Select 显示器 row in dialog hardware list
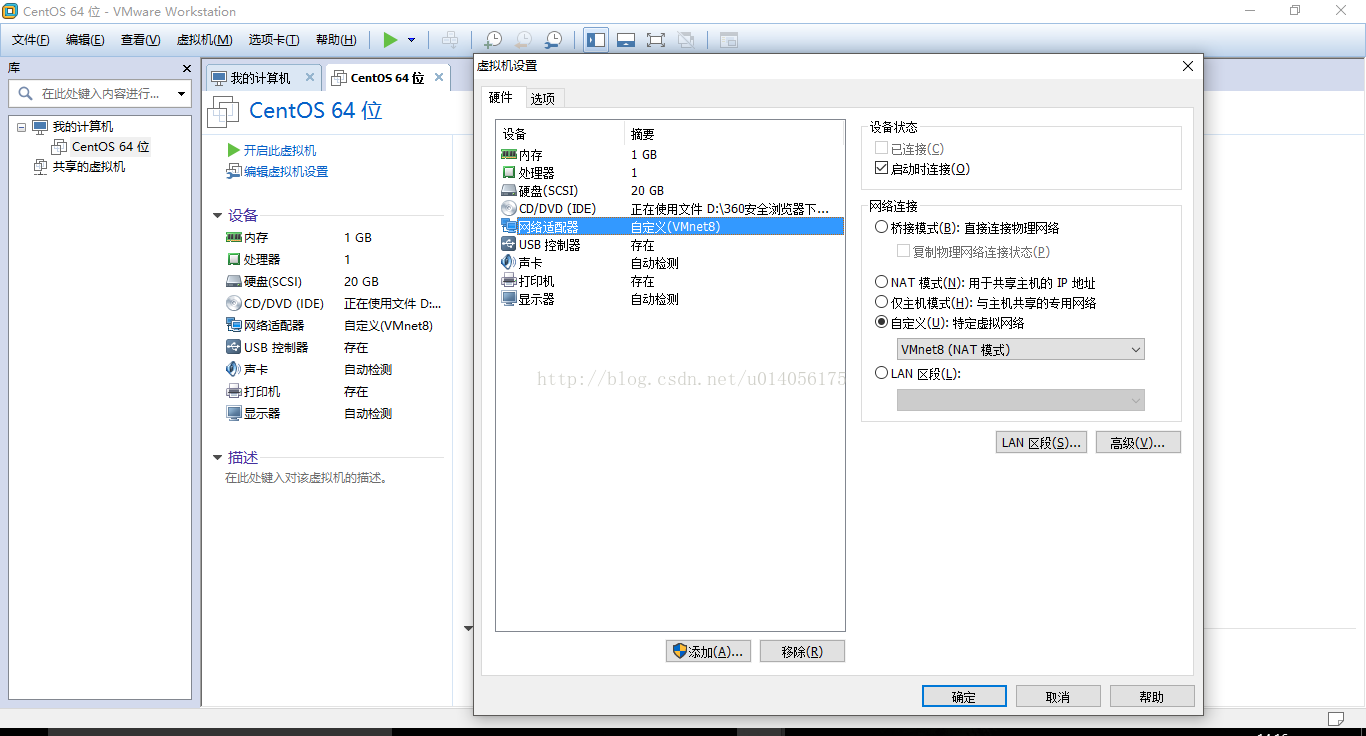 pyautogui.click(x=670, y=299)
